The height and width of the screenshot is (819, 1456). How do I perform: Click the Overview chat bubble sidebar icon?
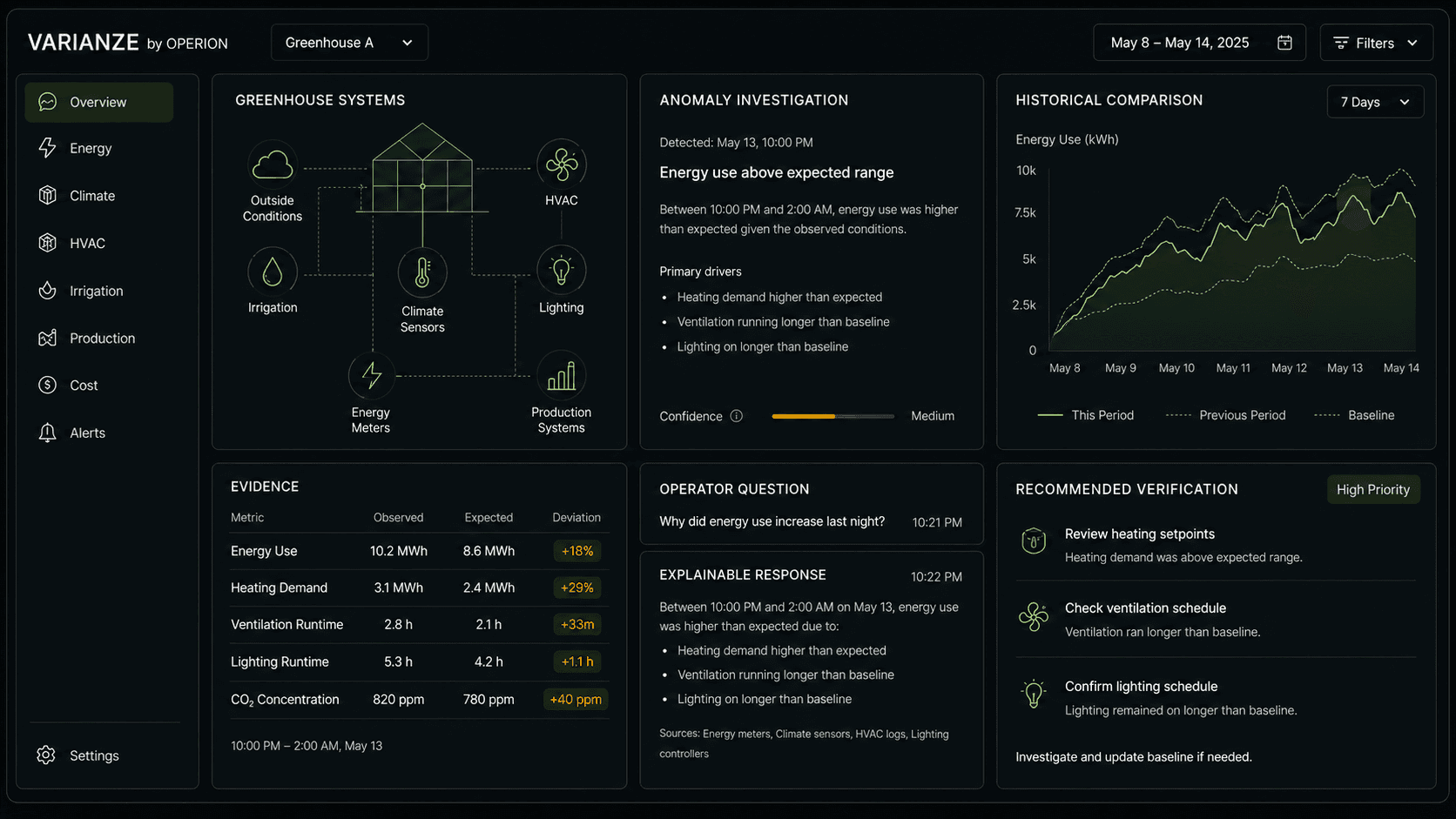tap(47, 102)
